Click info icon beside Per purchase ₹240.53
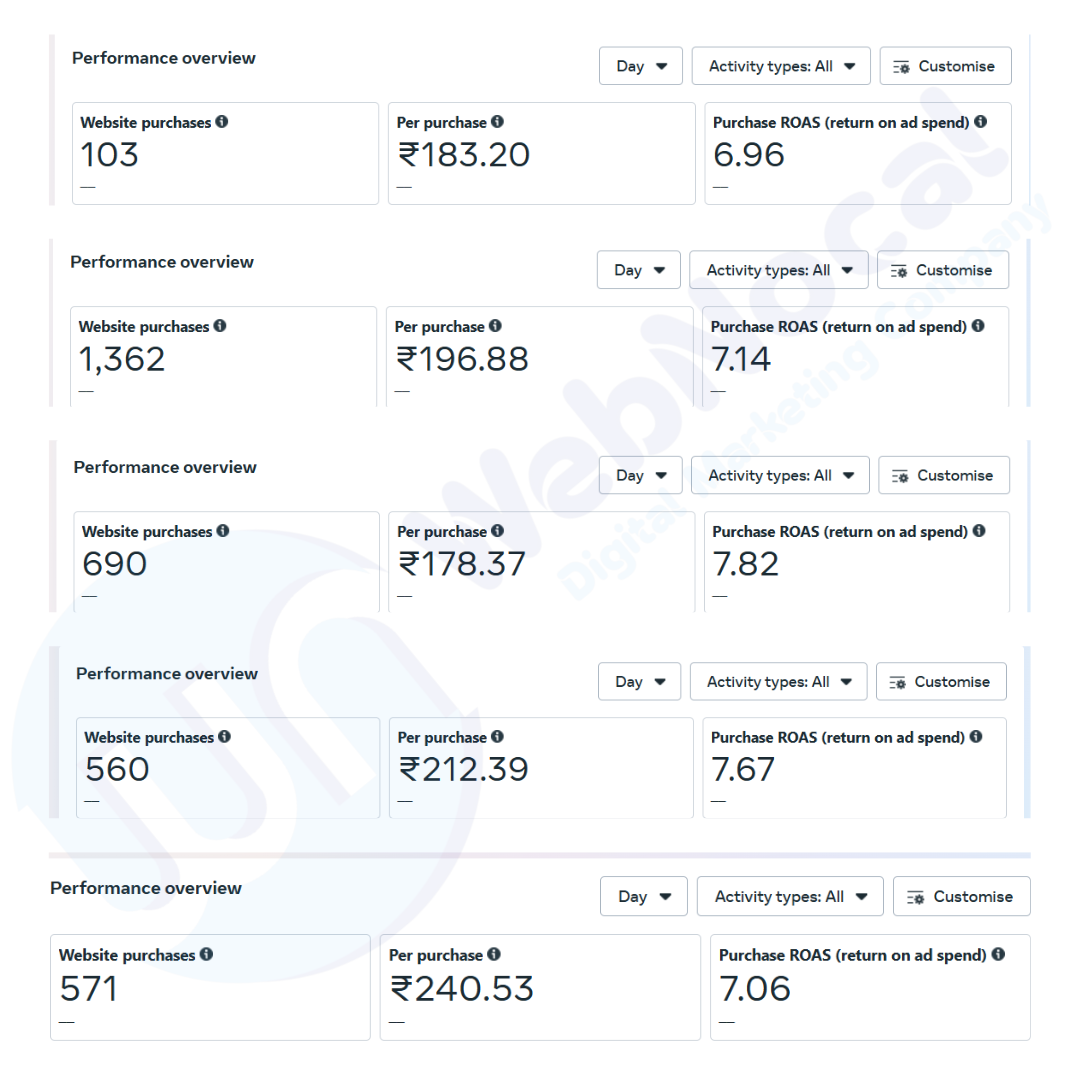This screenshot has width=1080, height=1080. click(494, 954)
